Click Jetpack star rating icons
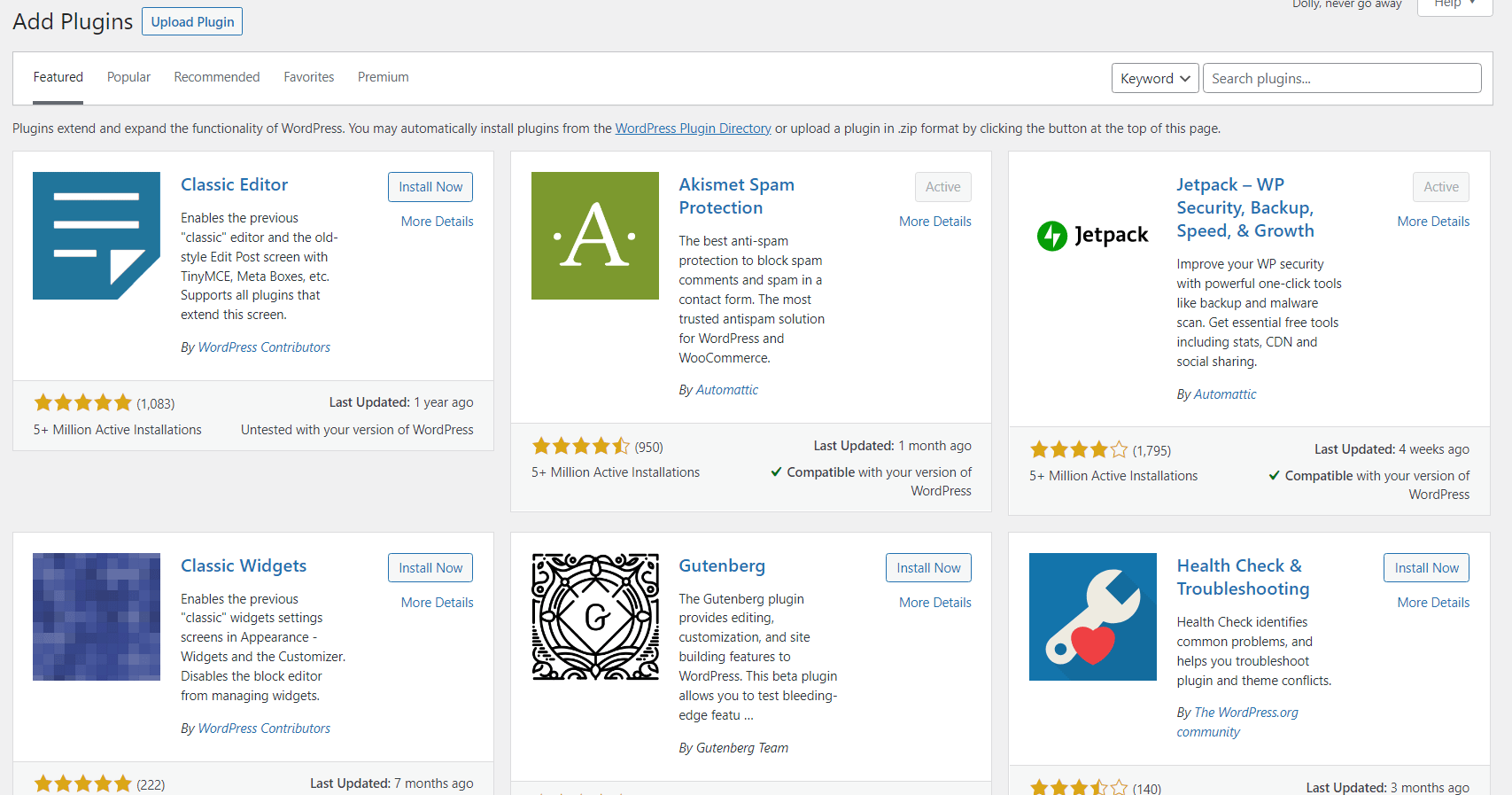Image resolution: width=1512 pixels, height=795 pixels. point(1079,450)
